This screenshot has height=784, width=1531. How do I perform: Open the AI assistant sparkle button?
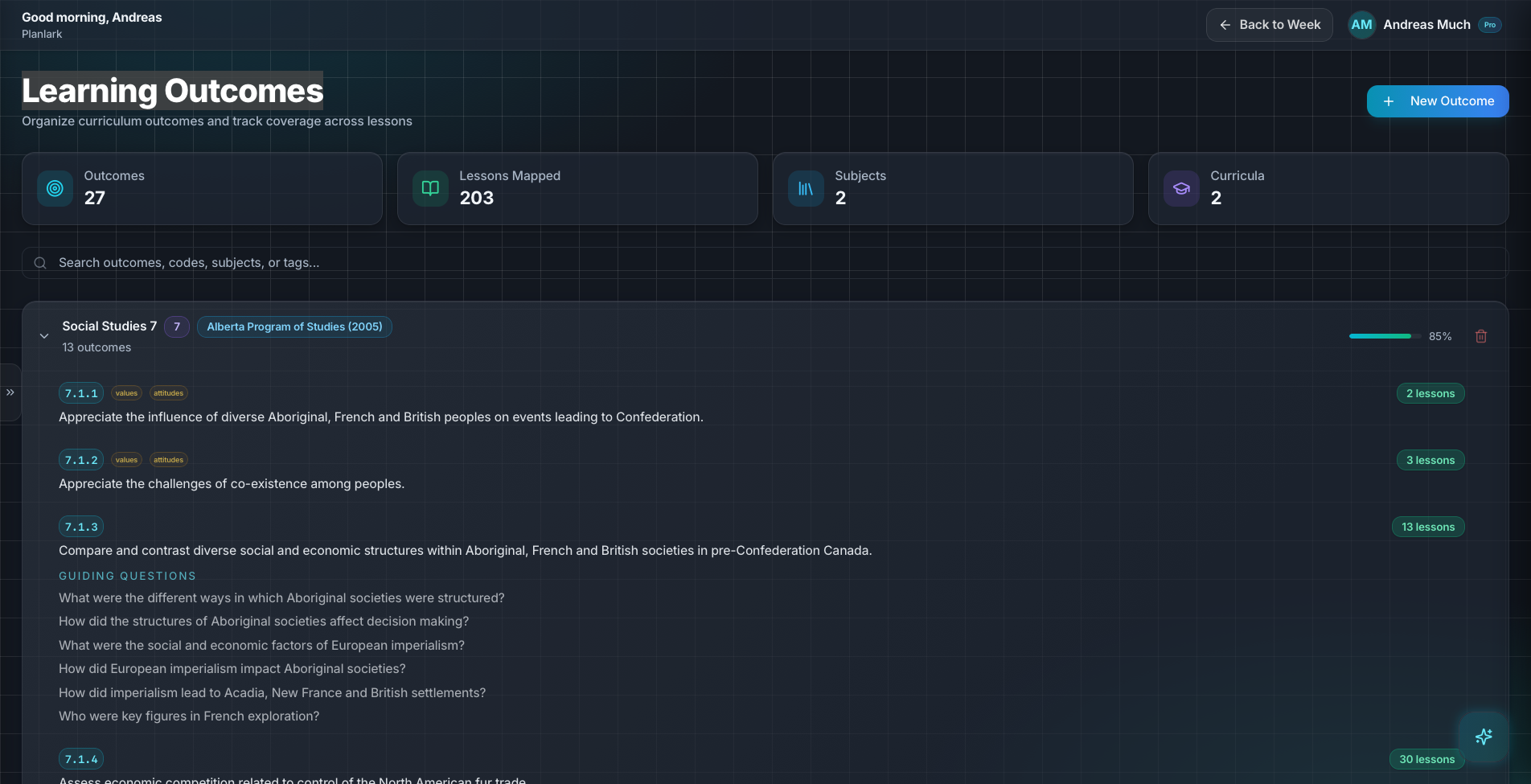1484,737
